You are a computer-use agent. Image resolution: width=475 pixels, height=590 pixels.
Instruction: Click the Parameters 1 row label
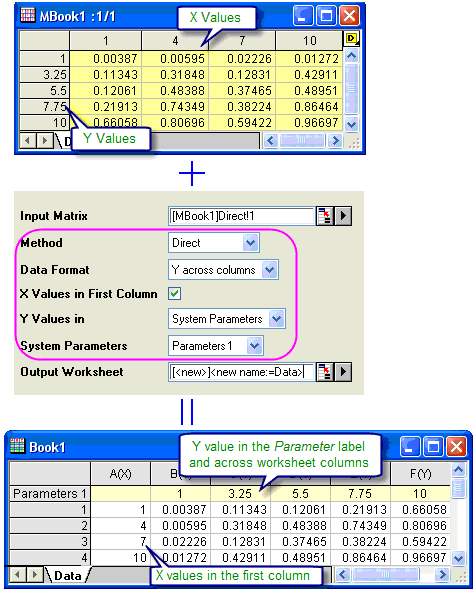point(50,493)
